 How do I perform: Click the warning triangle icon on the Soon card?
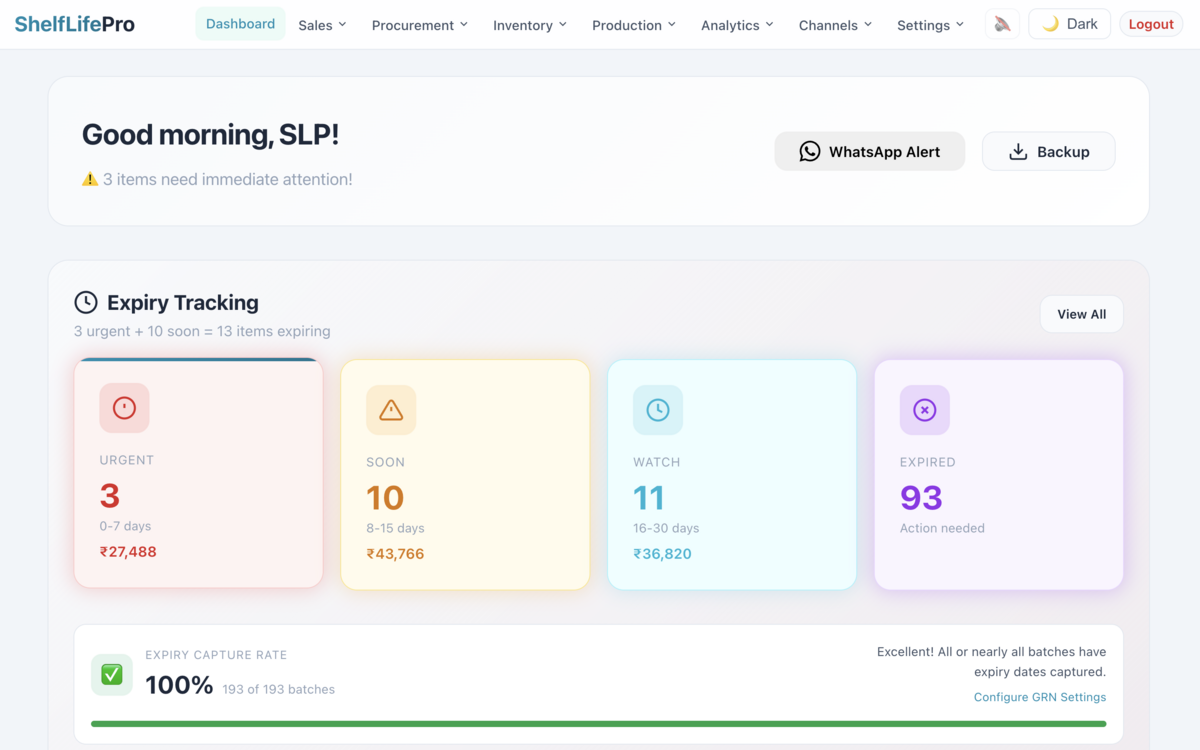pyautogui.click(x=390, y=410)
